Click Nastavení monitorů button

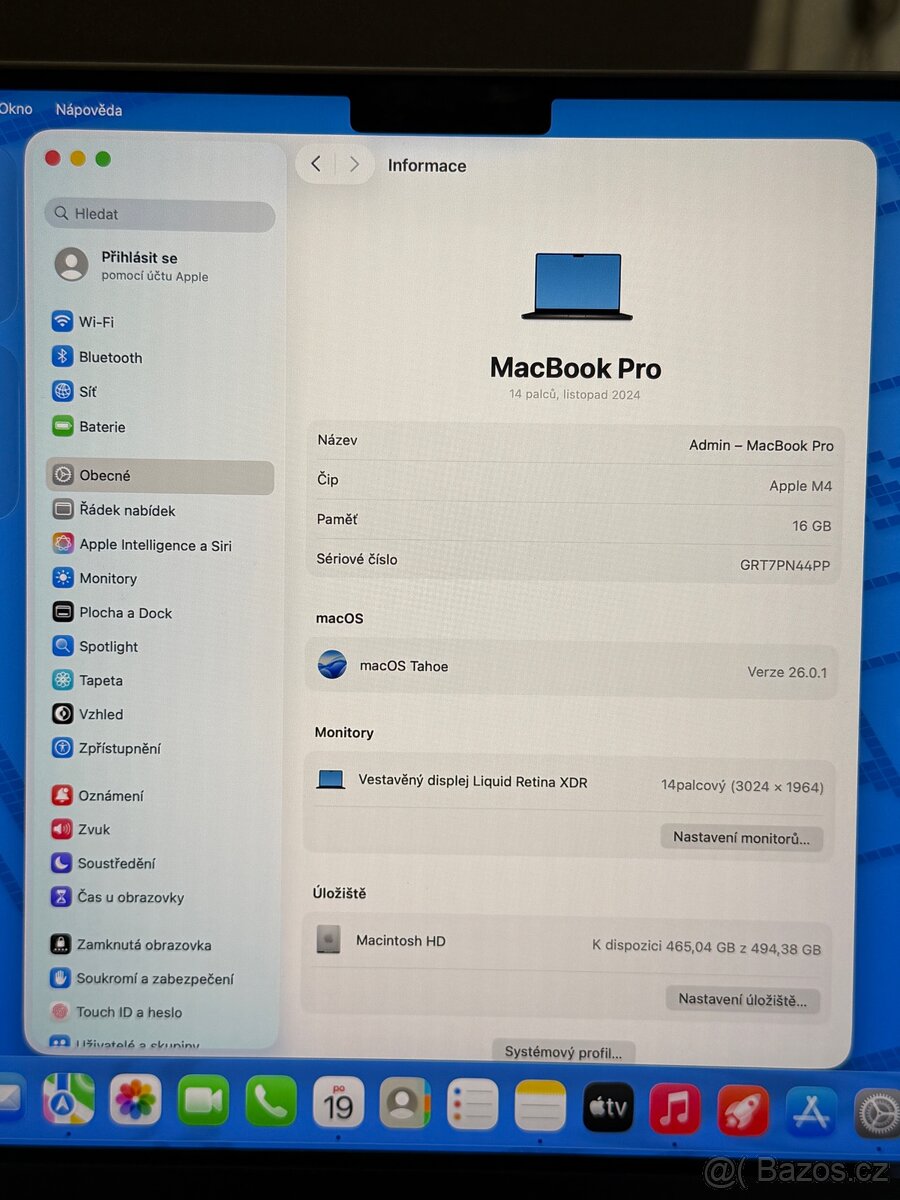pyautogui.click(x=742, y=838)
